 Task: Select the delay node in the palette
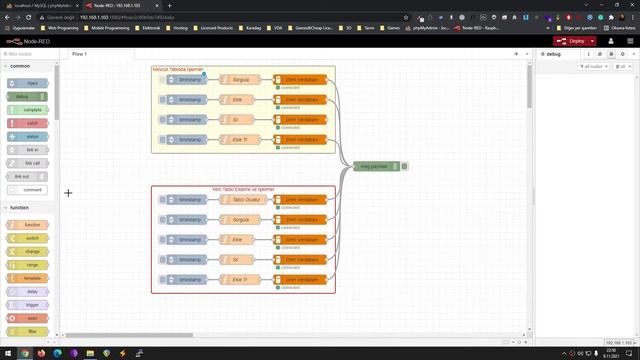[x=27, y=291]
